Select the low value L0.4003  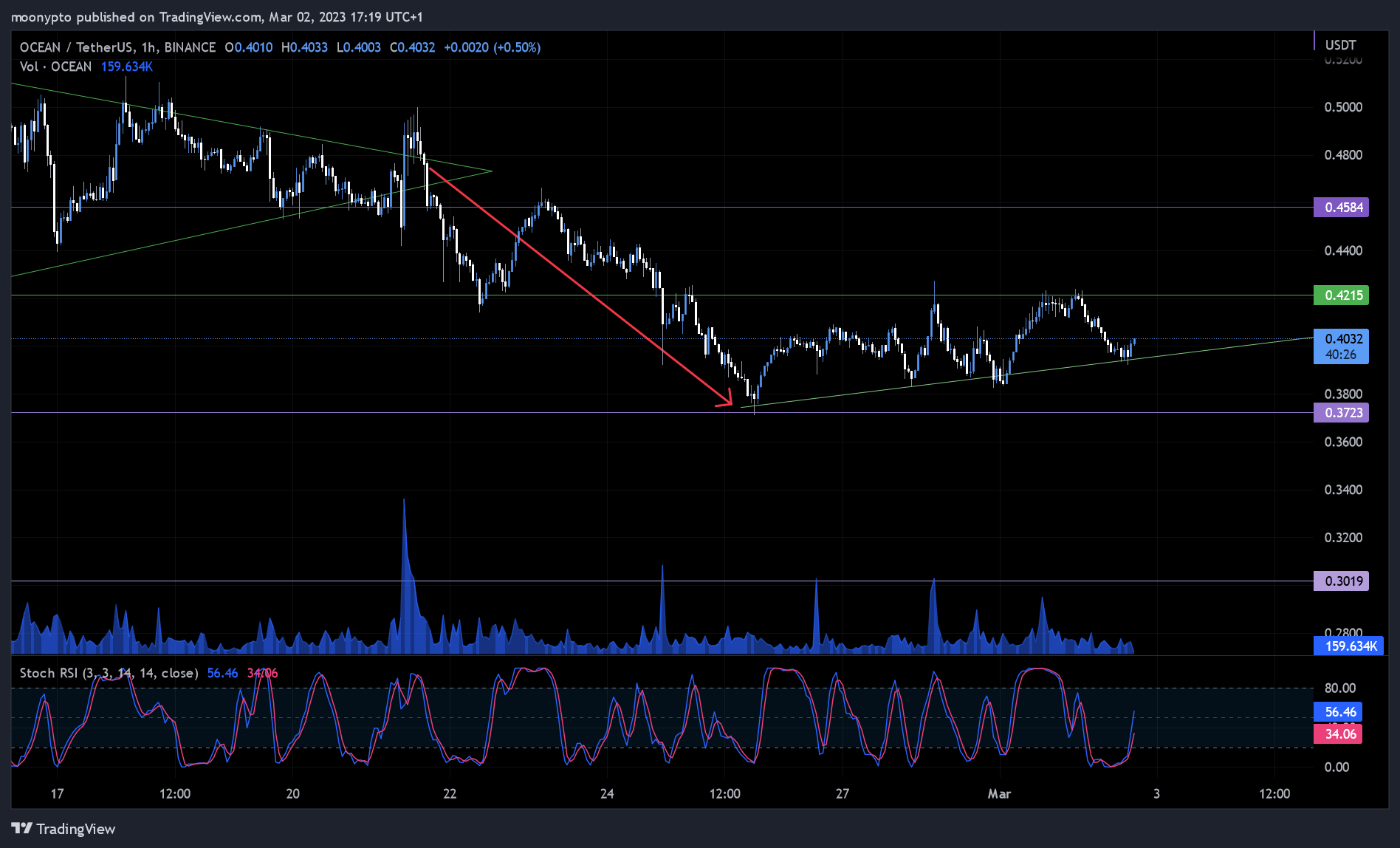coord(359,47)
